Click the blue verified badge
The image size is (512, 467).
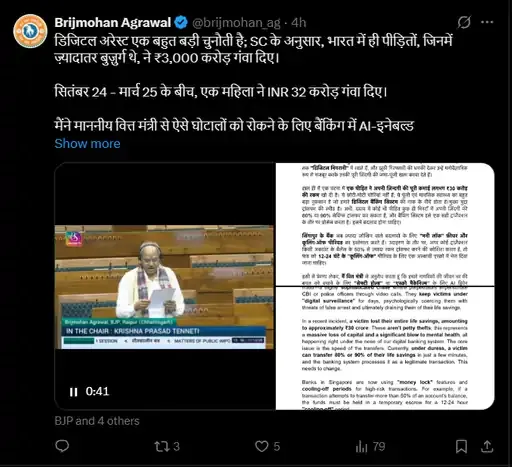click(181, 23)
